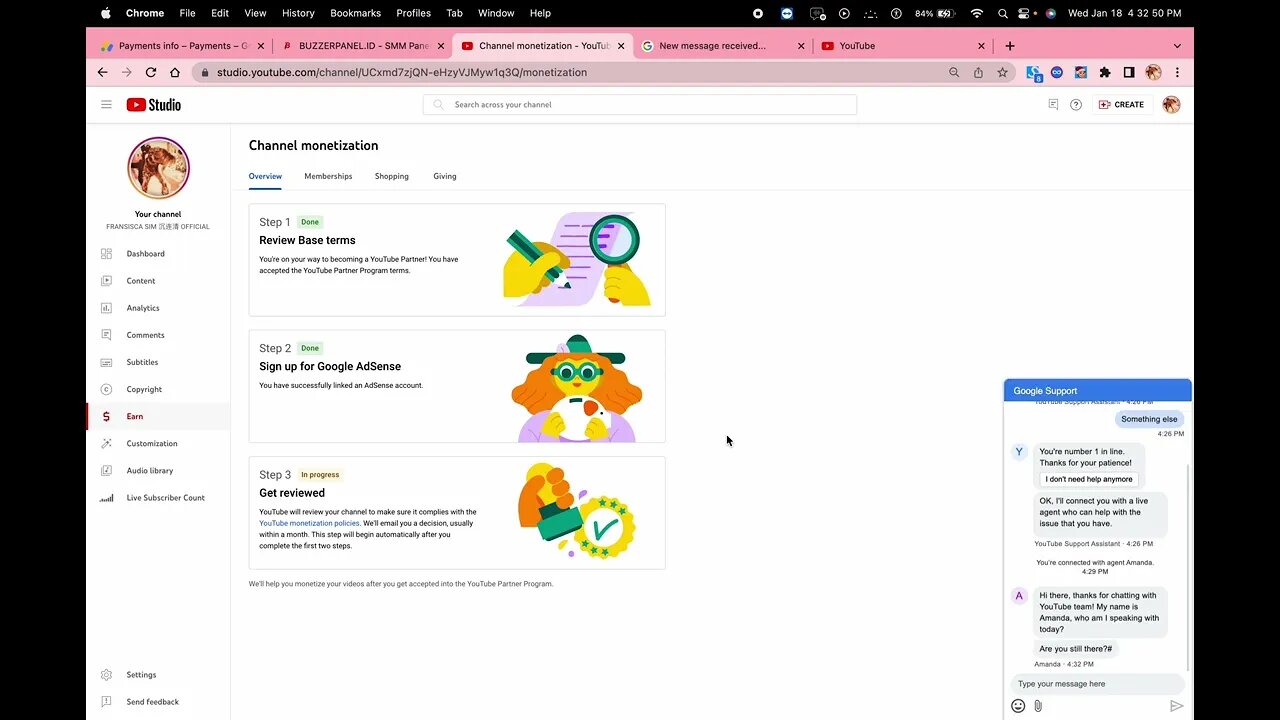Click the Chrome address bar URL
The width and height of the screenshot is (1280, 720).
click(402, 72)
